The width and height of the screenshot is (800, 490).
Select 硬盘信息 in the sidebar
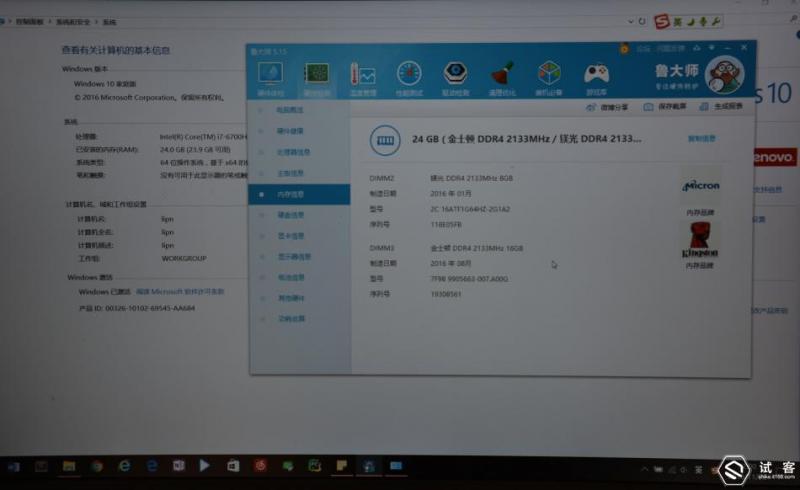[x=290, y=215]
